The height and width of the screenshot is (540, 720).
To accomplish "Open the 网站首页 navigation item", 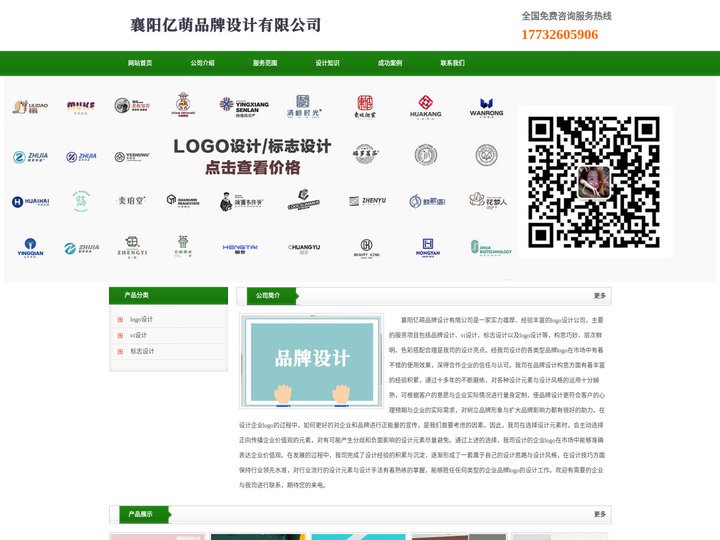I will 140,63.
